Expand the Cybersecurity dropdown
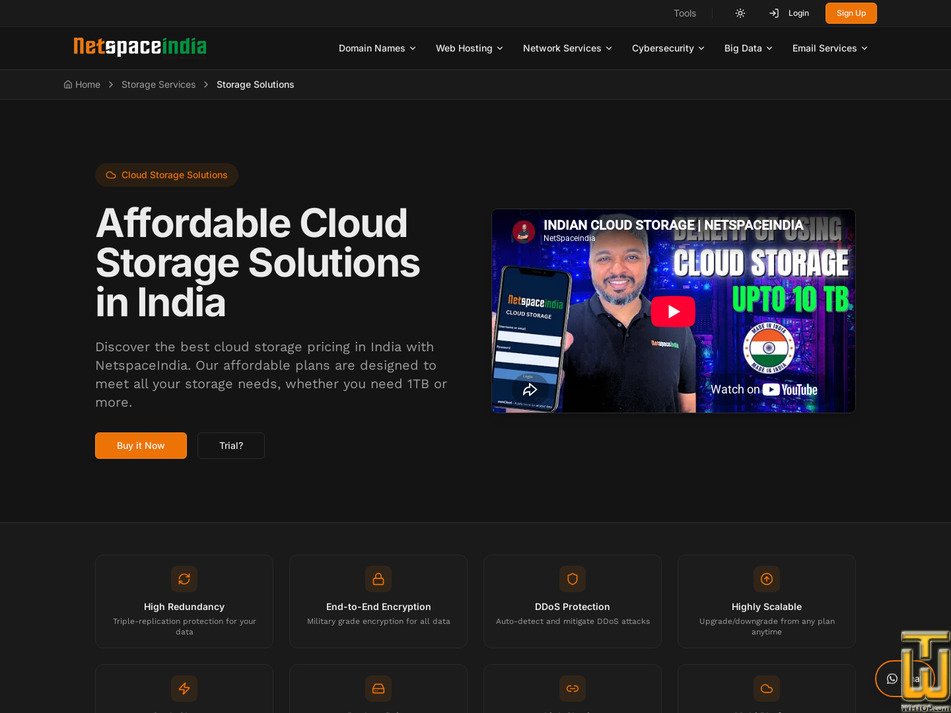Viewport: 951px width, 713px height. (668, 49)
